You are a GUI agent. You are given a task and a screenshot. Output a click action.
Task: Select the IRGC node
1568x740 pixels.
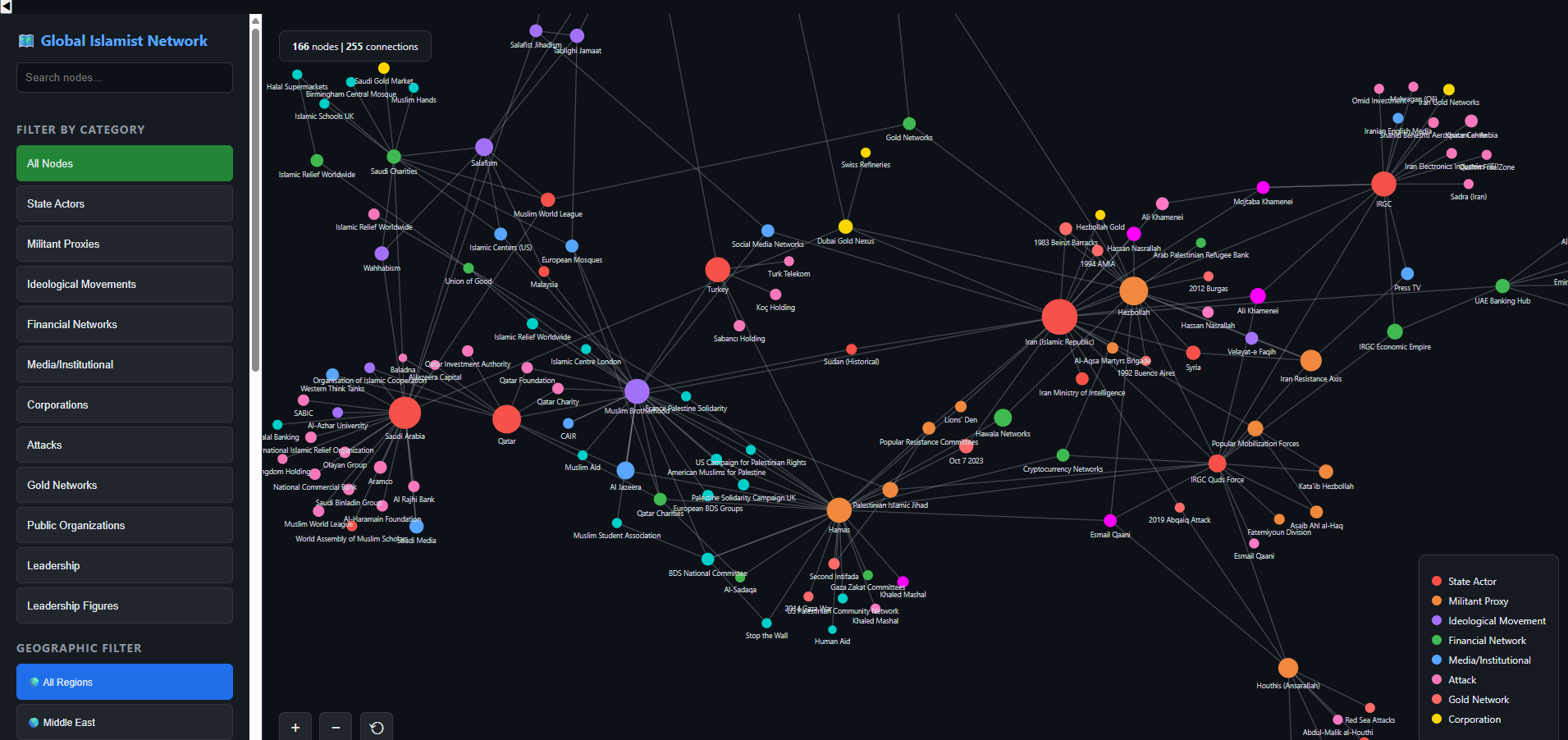(x=1383, y=184)
